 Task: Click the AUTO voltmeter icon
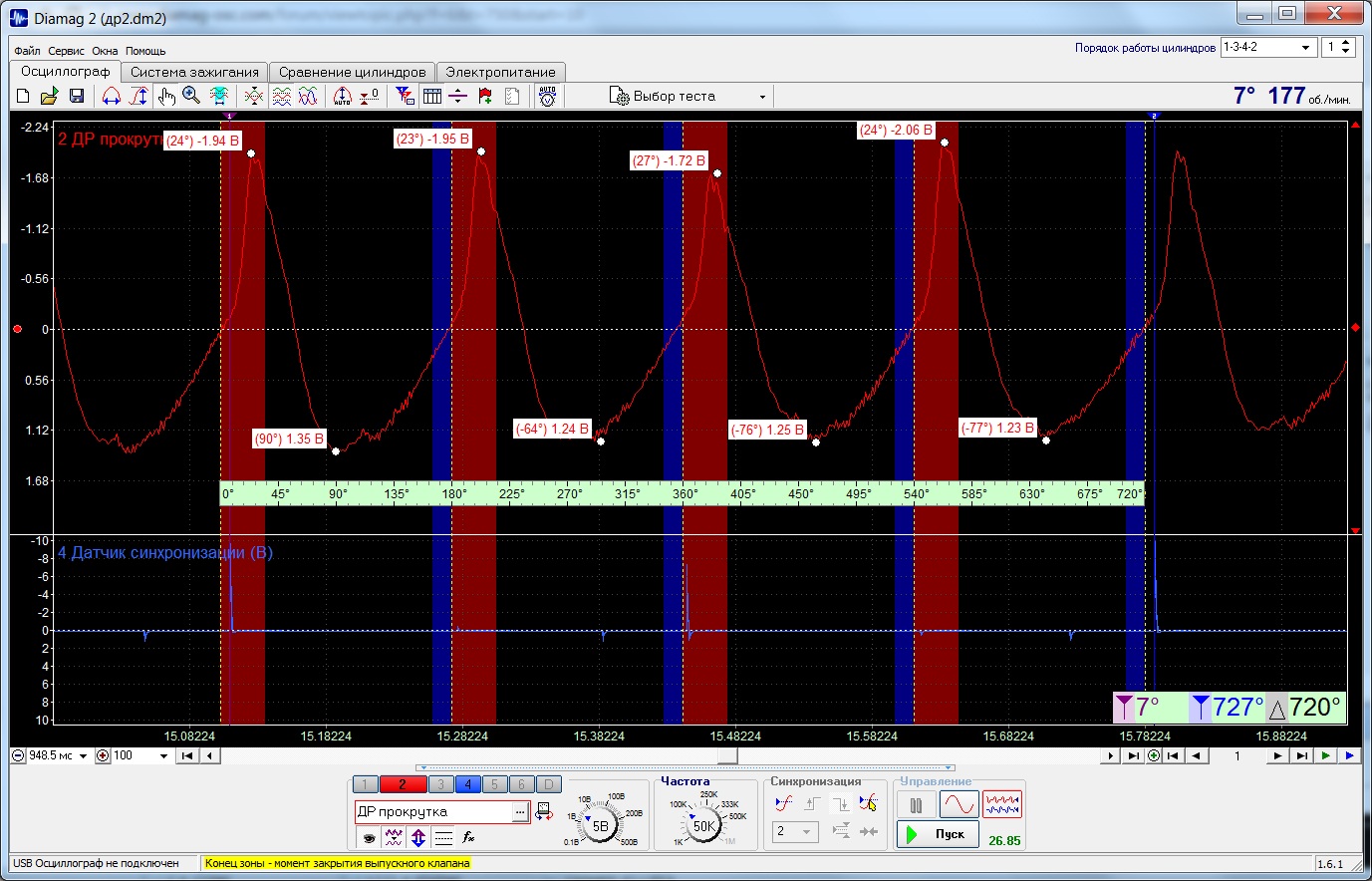[547, 96]
